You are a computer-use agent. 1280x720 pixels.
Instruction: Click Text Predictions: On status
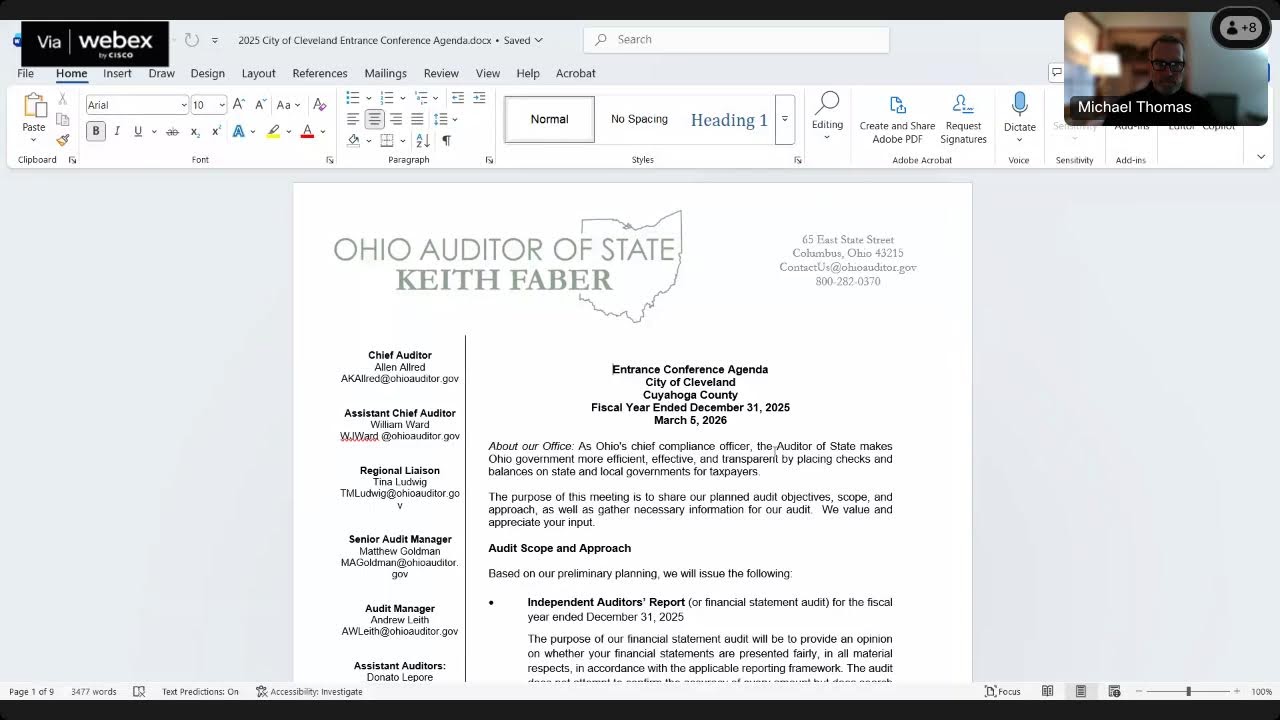click(x=200, y=691)
